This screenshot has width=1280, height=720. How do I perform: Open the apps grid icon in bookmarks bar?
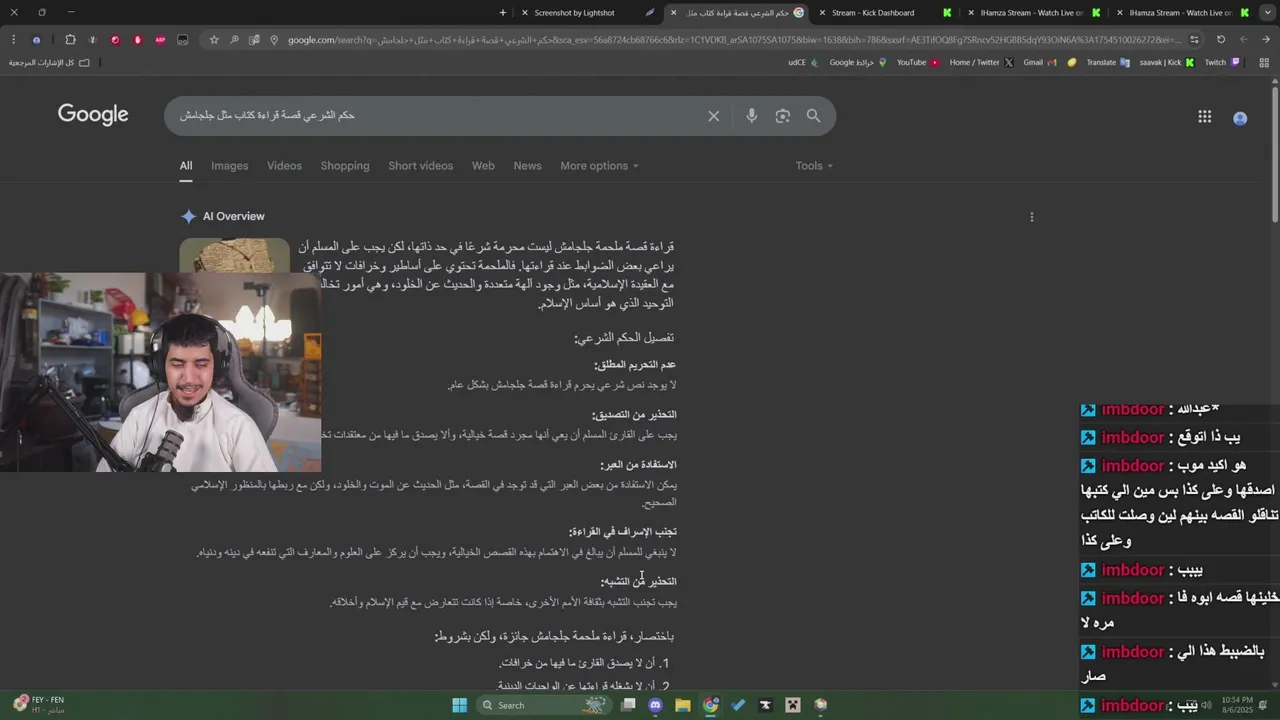[x=1264, y=62]
